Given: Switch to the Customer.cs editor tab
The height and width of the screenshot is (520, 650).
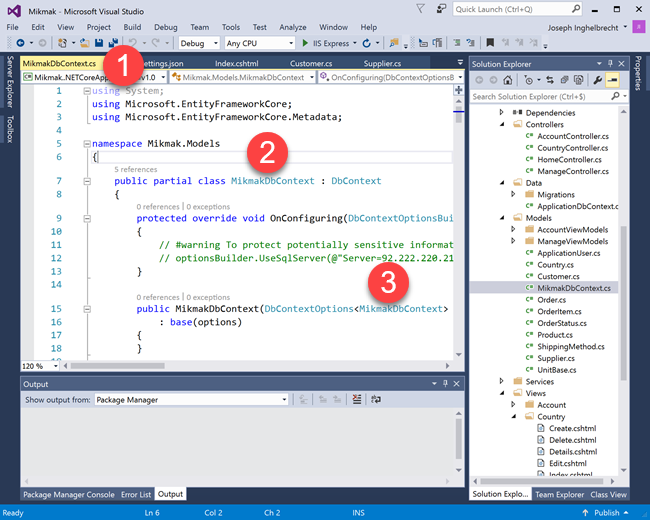Looking at the screenshot, I should coord(311,63).
